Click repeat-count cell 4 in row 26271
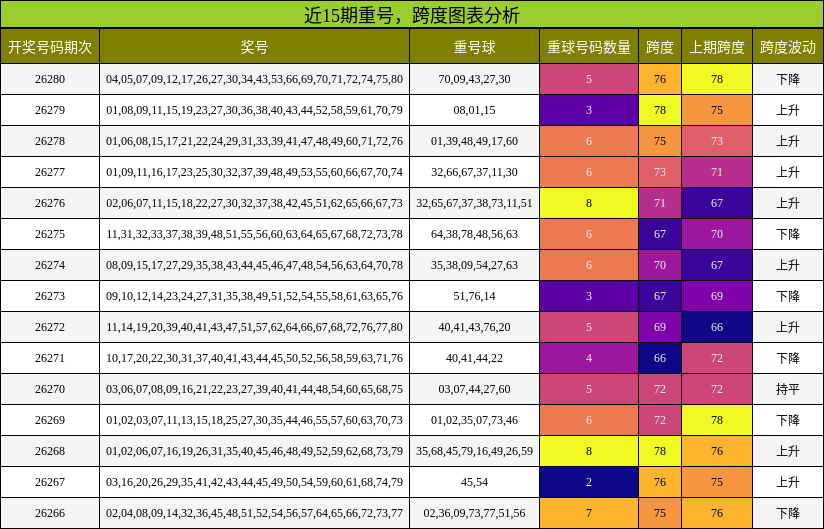This screenshot has height=529, width=824. tap(589, 358)
